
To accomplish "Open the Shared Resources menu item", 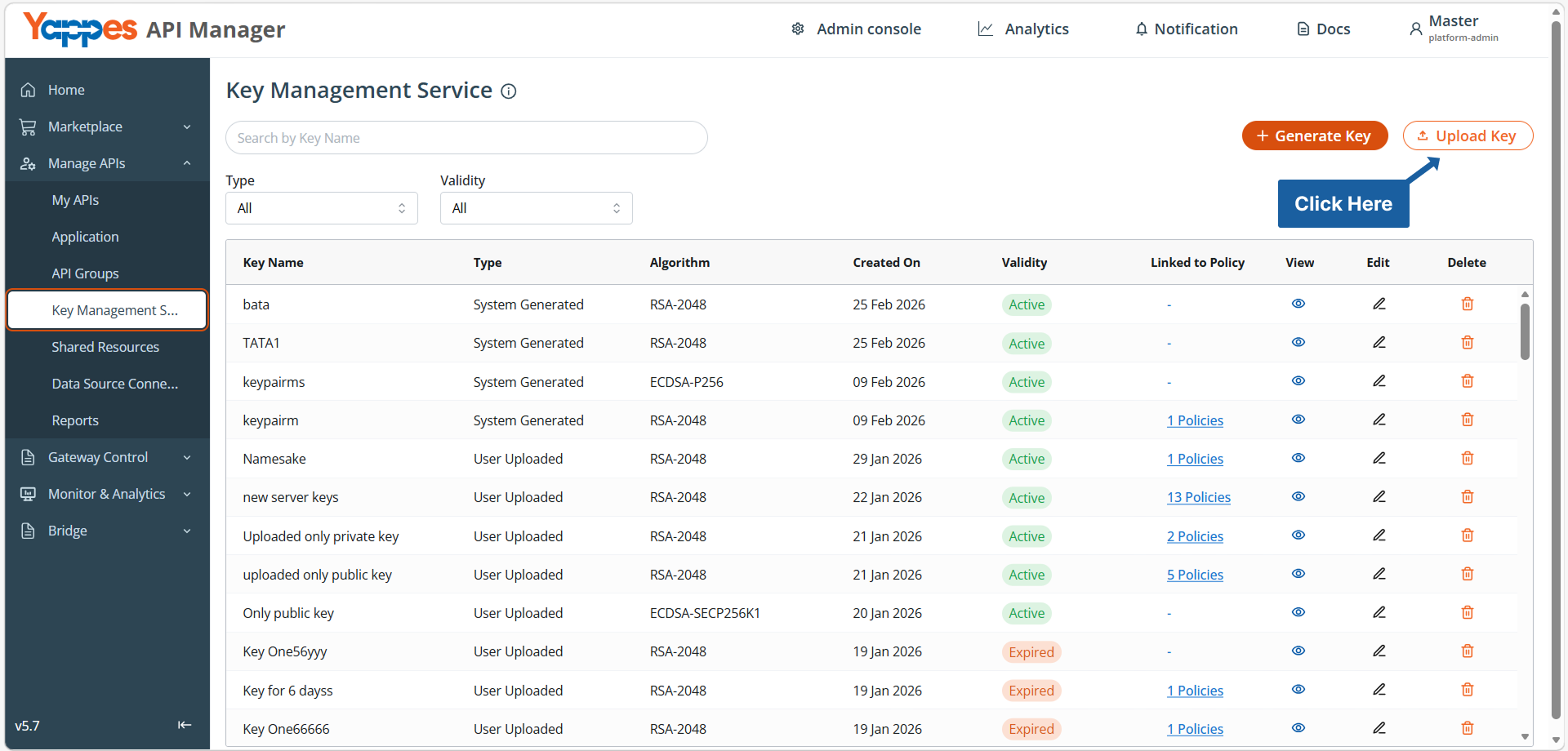I will pyautogui.click(x=105, y=347).
